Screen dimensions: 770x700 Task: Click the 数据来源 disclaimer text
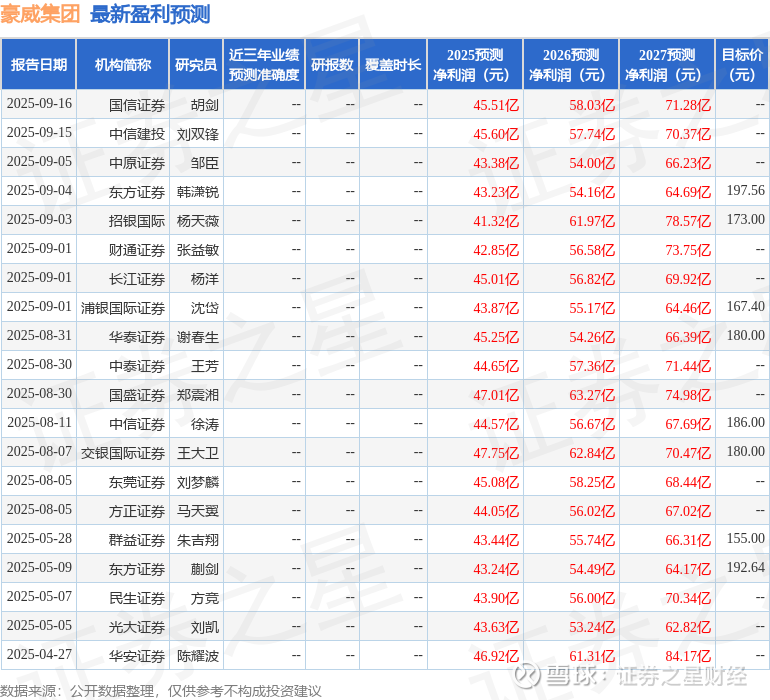pos(161,691)
